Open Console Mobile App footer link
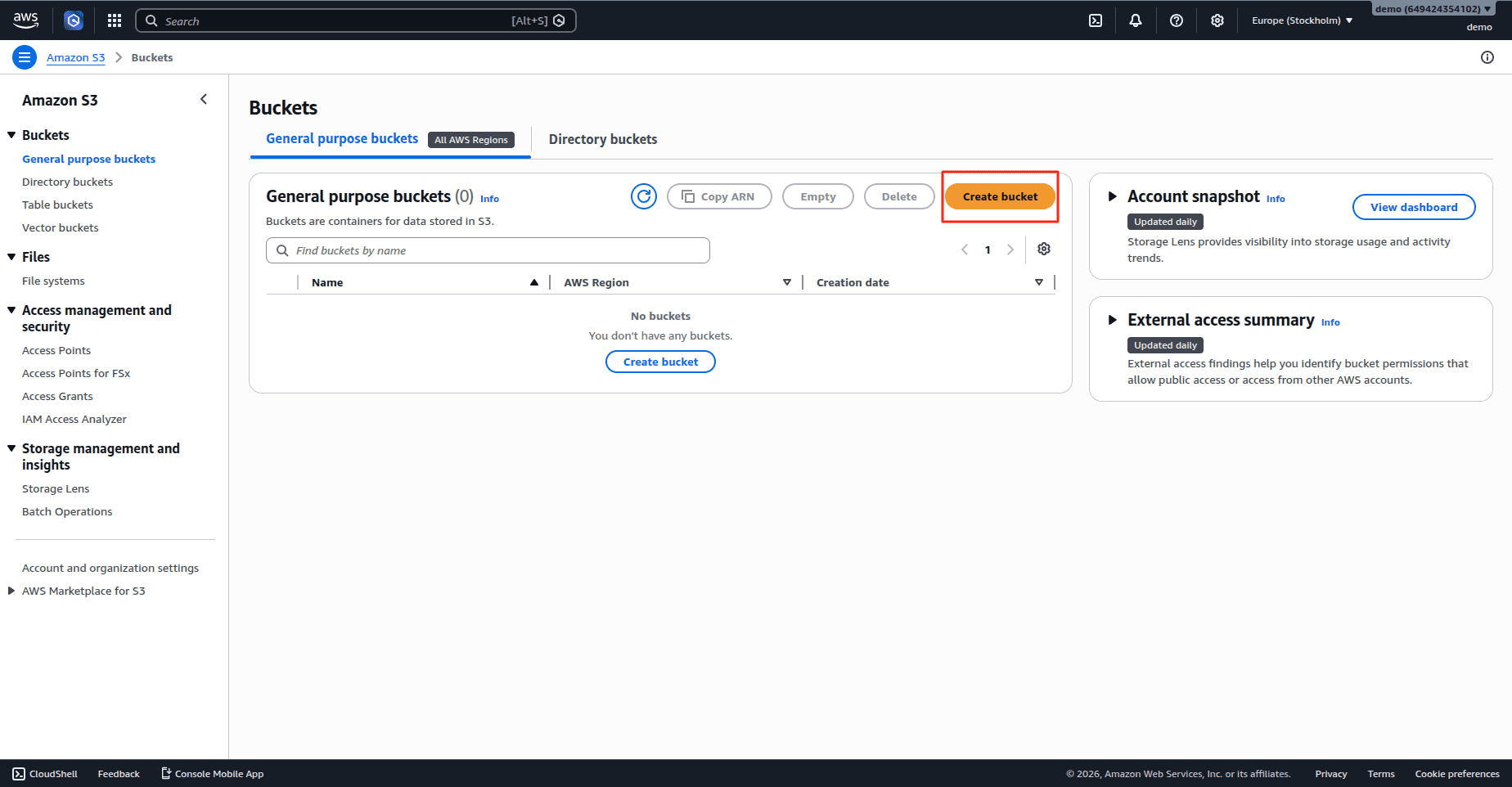 (212, 774)
